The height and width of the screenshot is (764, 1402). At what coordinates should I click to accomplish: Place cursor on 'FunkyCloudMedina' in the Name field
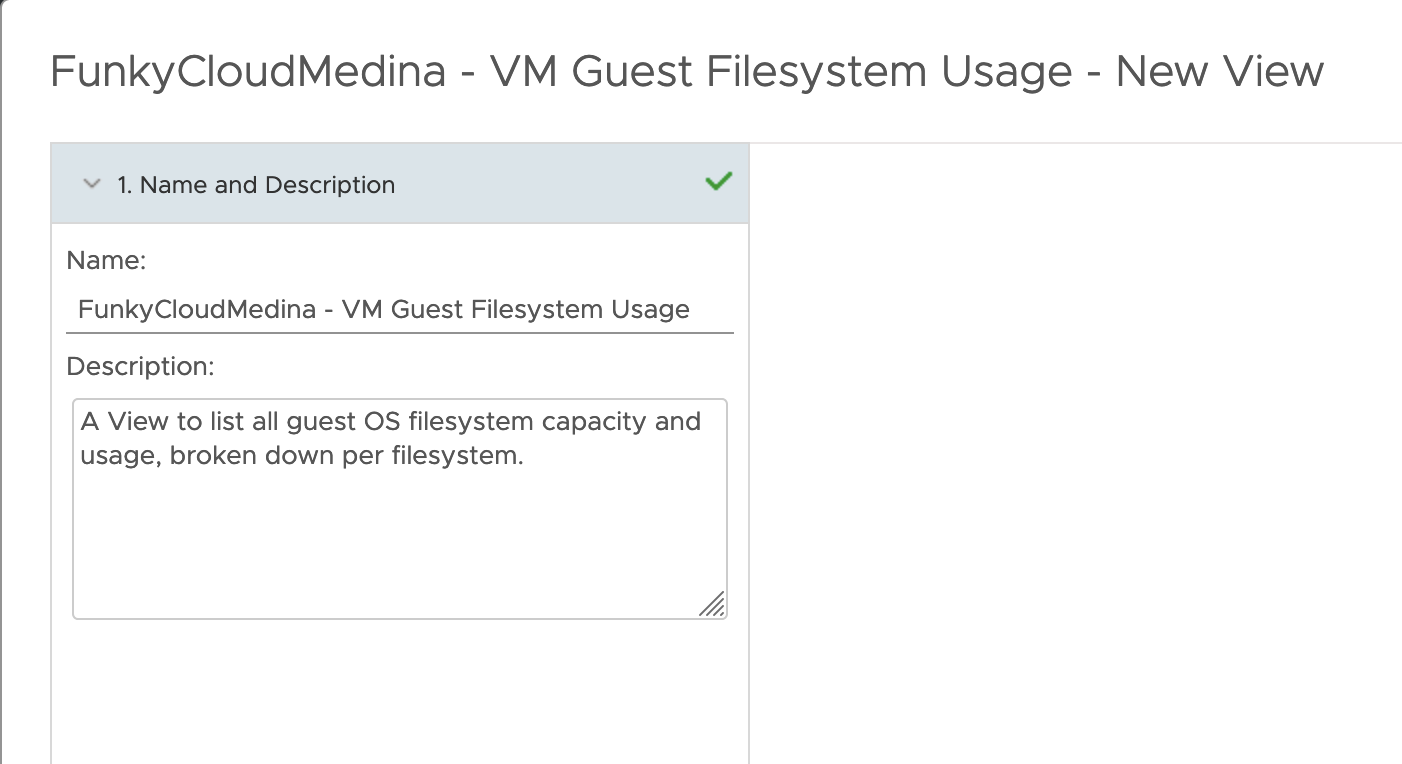pos(196,310)
